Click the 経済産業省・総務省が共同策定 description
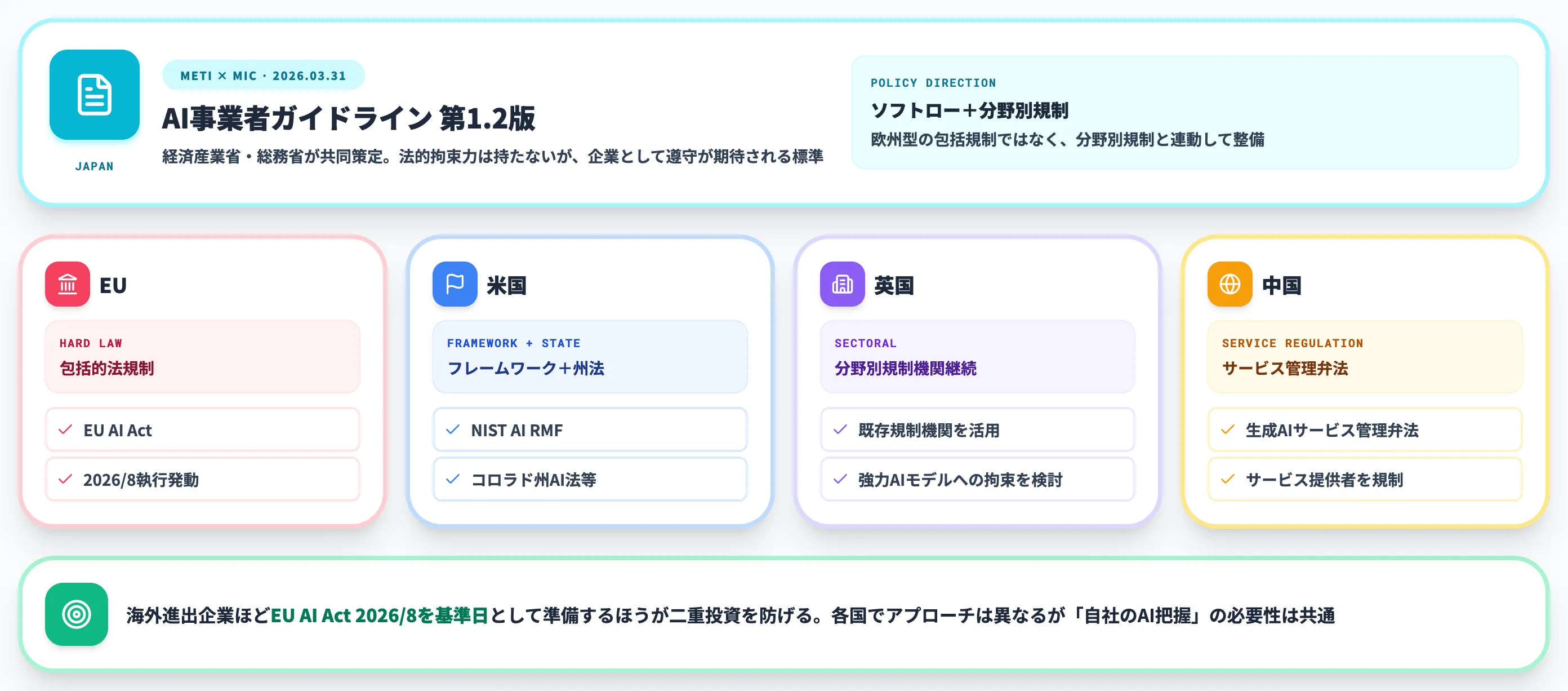This screenshot has width=1568, height=691. pos(492,157)
